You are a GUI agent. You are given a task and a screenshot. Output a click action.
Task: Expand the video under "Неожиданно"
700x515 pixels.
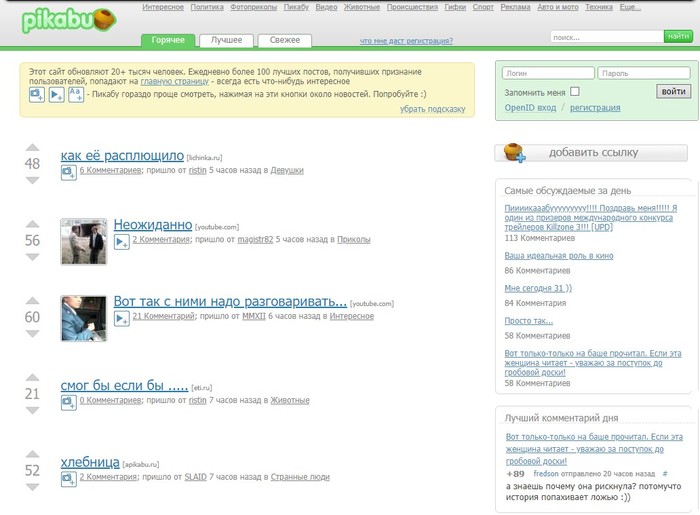pos(121,241)
